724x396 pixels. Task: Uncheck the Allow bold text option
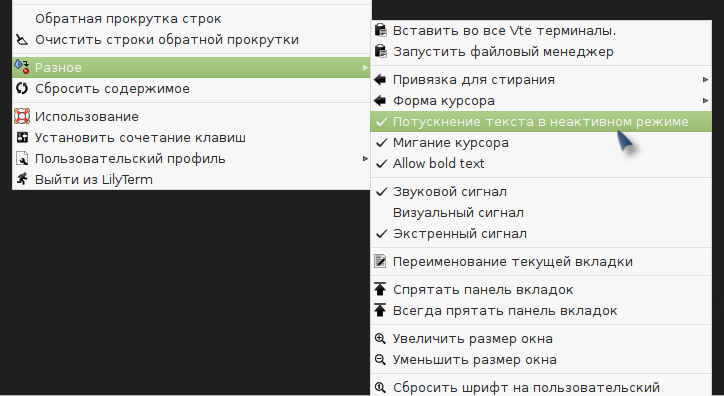pos(541,163)
